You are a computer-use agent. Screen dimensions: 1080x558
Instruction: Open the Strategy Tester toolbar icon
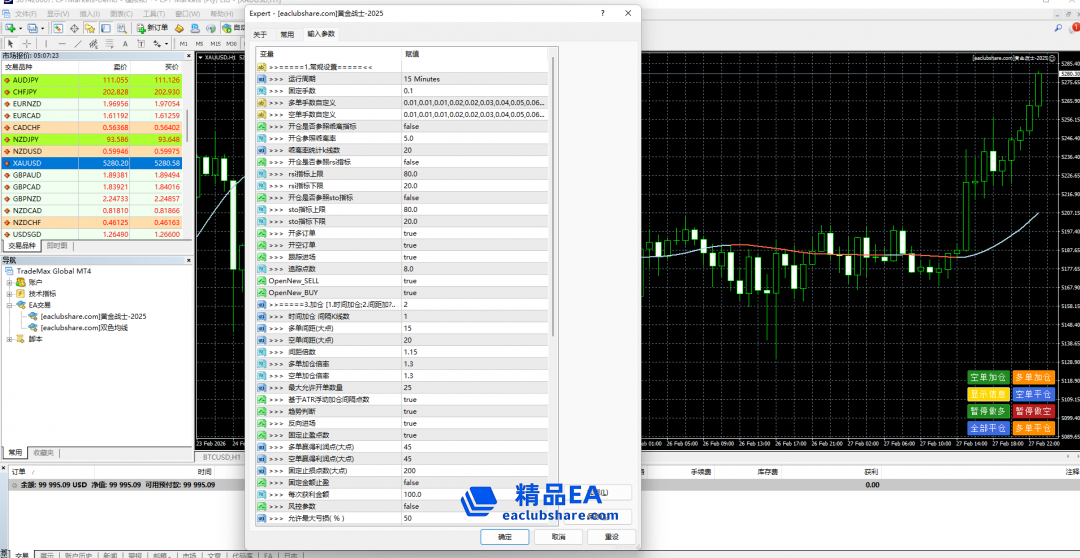(122, 28)
